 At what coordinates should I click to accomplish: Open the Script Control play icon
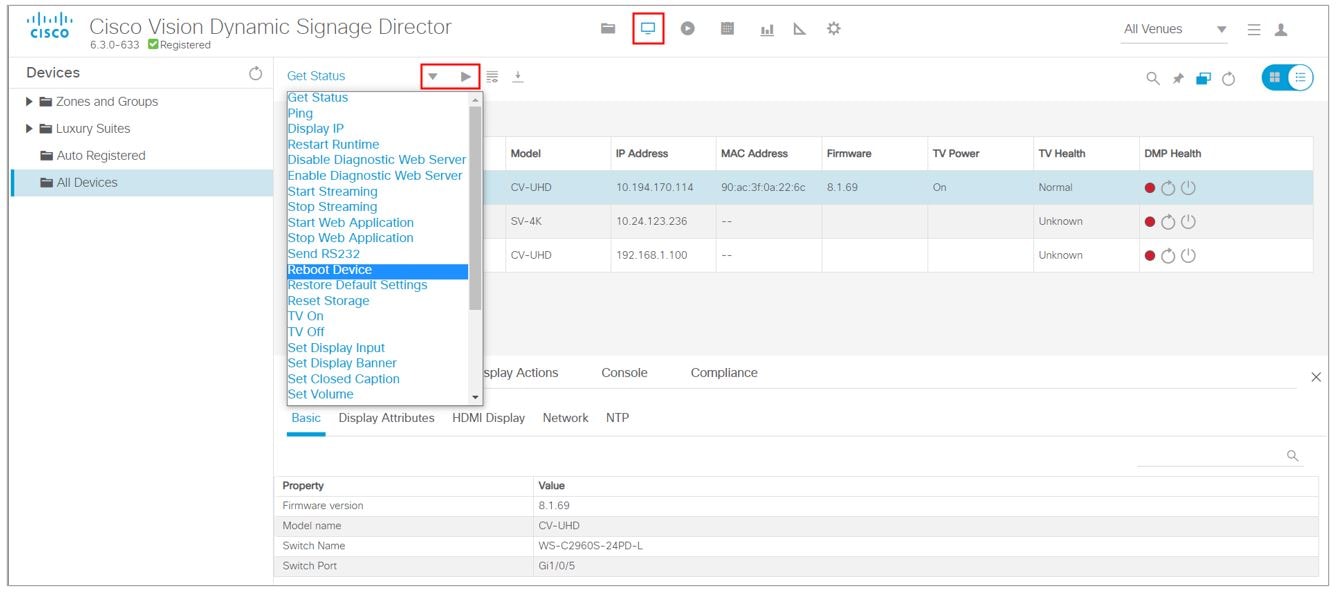pyautogui.click(x=687, y=27)
